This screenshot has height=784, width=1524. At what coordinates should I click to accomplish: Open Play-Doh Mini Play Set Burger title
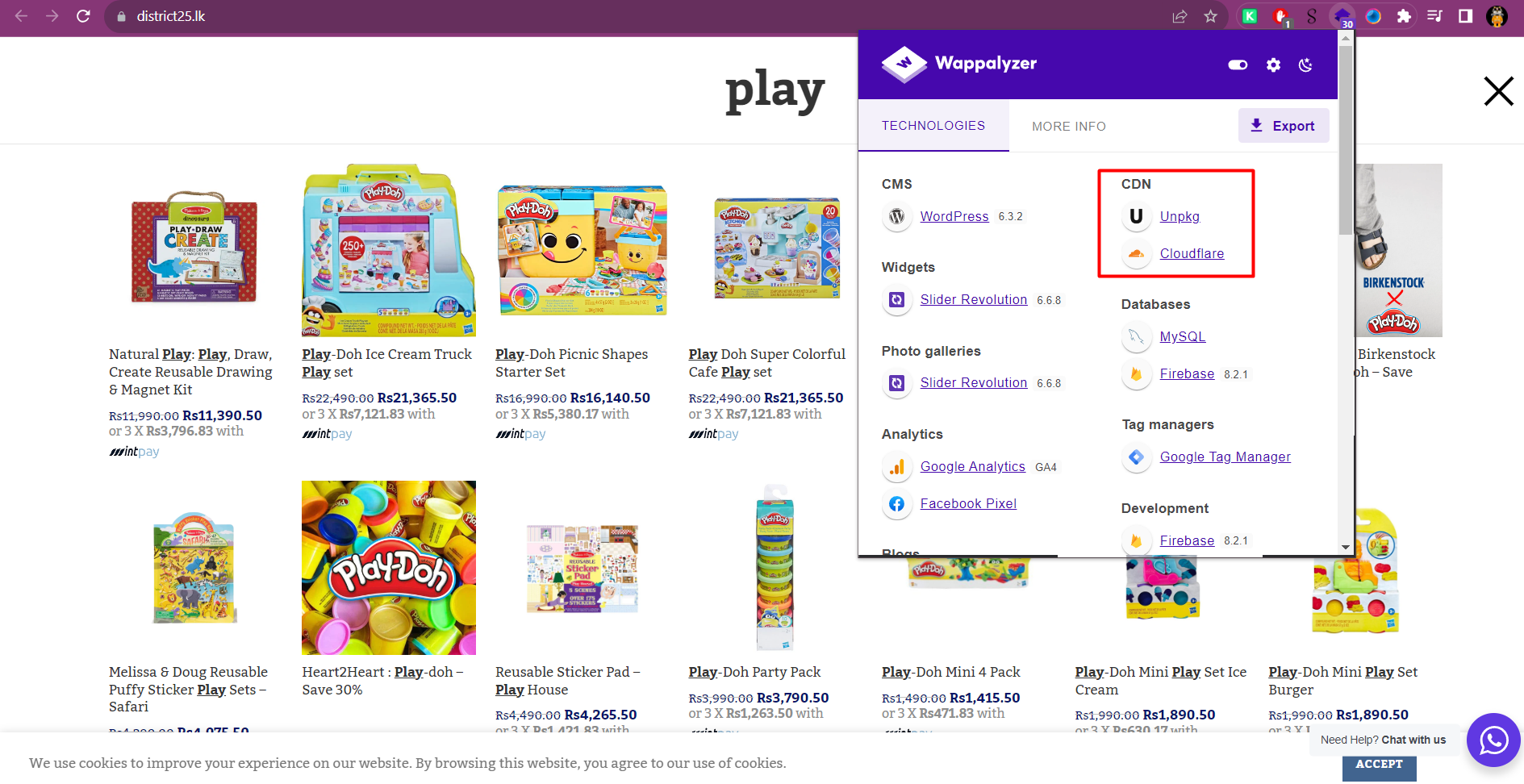[x=1342, y=681]
